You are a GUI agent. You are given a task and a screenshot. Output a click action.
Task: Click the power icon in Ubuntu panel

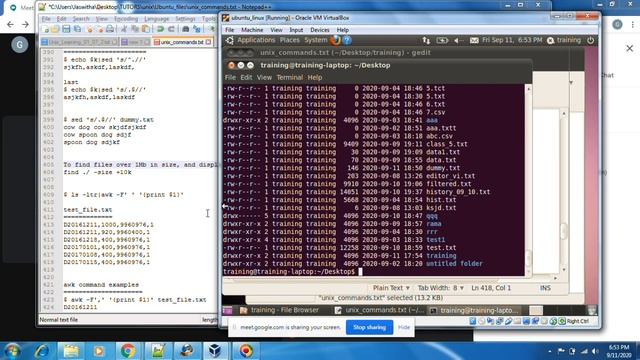coord(590,40)
